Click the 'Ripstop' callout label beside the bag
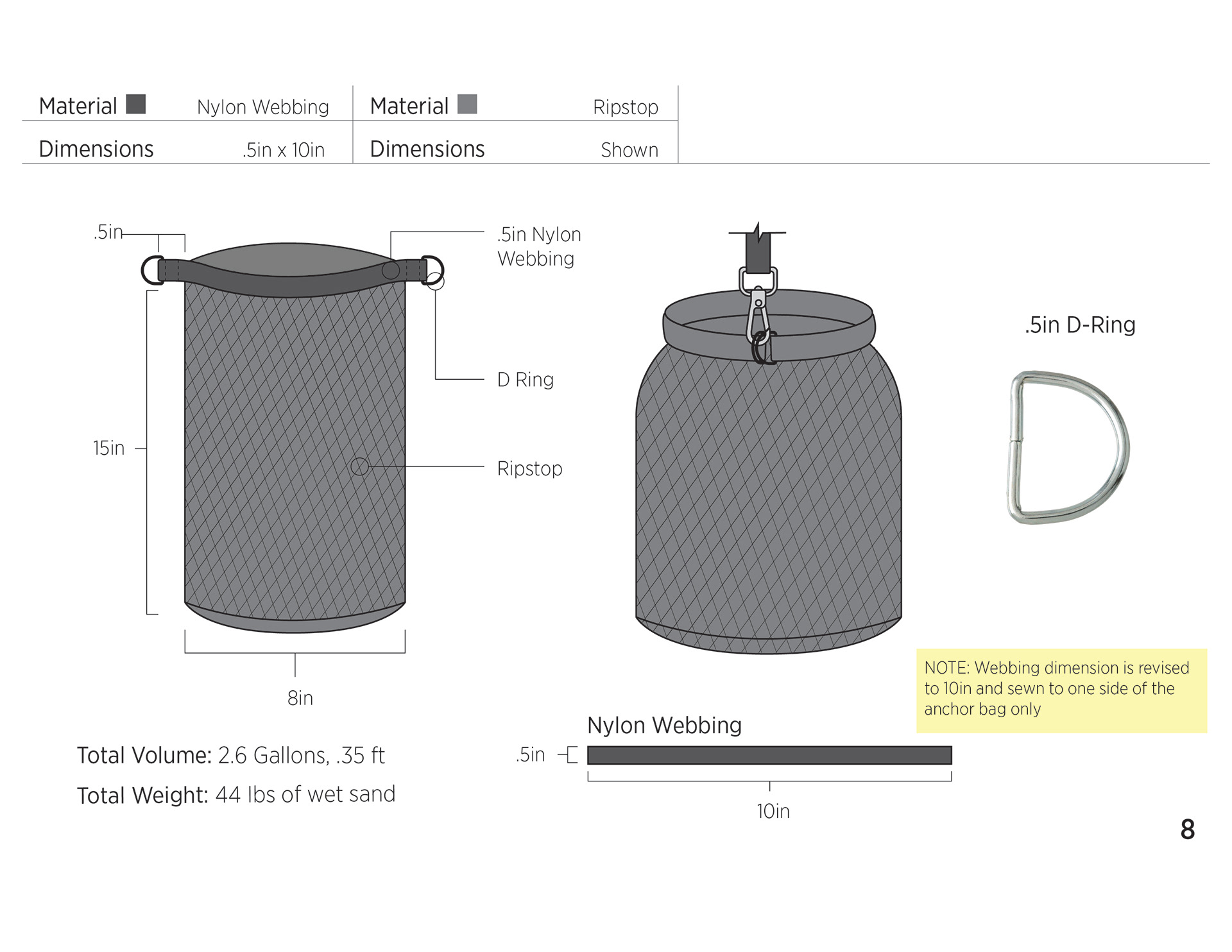This screenshot has width=1232, height=952. click(530, 469)
